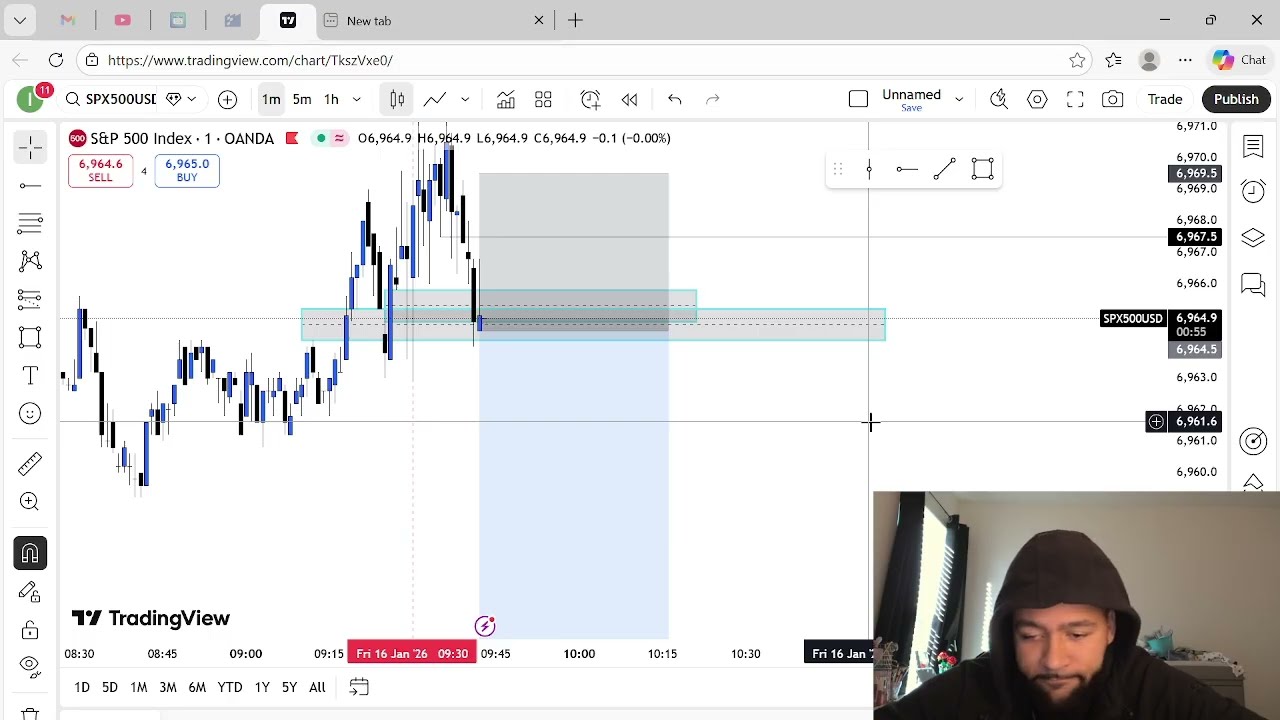Click the Trade button

coord(1165,99)
